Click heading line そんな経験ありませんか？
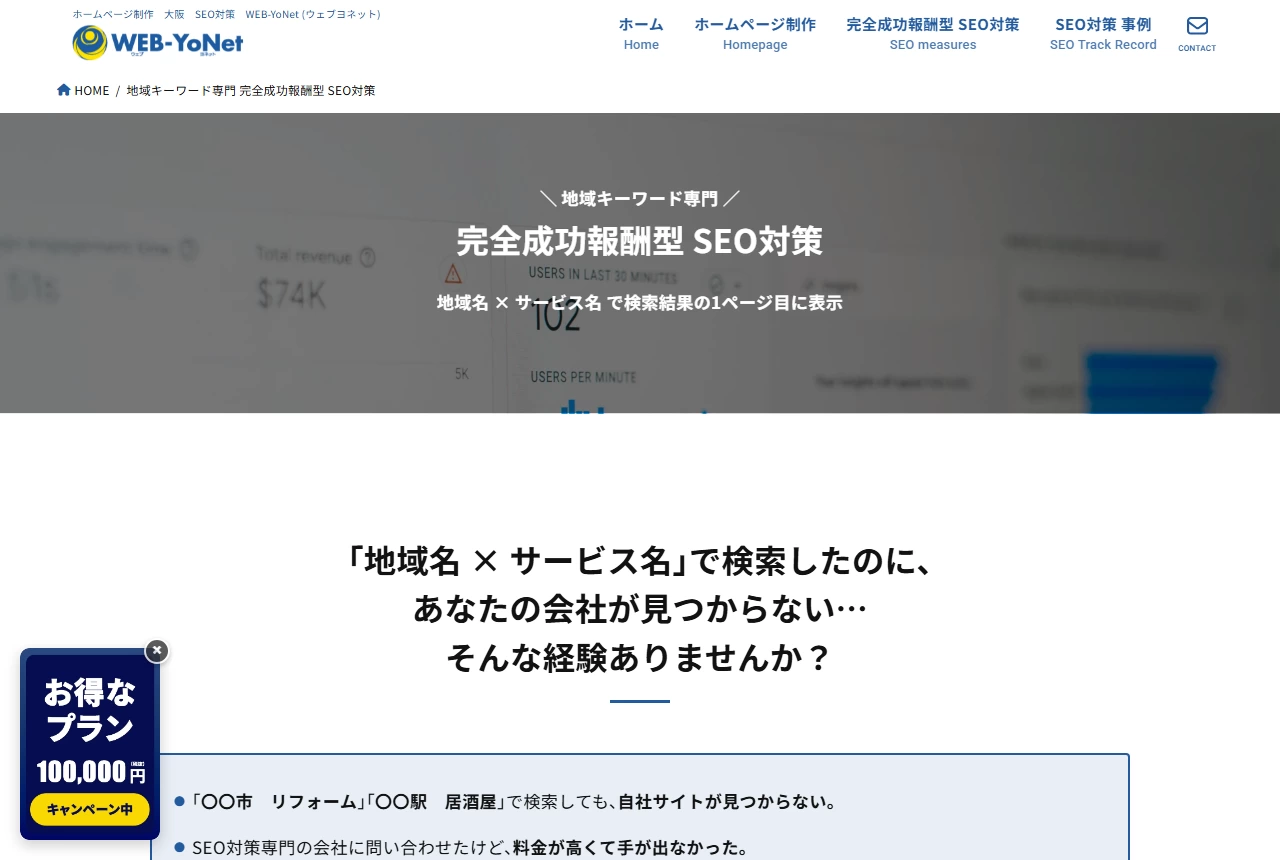Image resolution: width=1280 pixels, height=860 pixels. pos(640,657)
